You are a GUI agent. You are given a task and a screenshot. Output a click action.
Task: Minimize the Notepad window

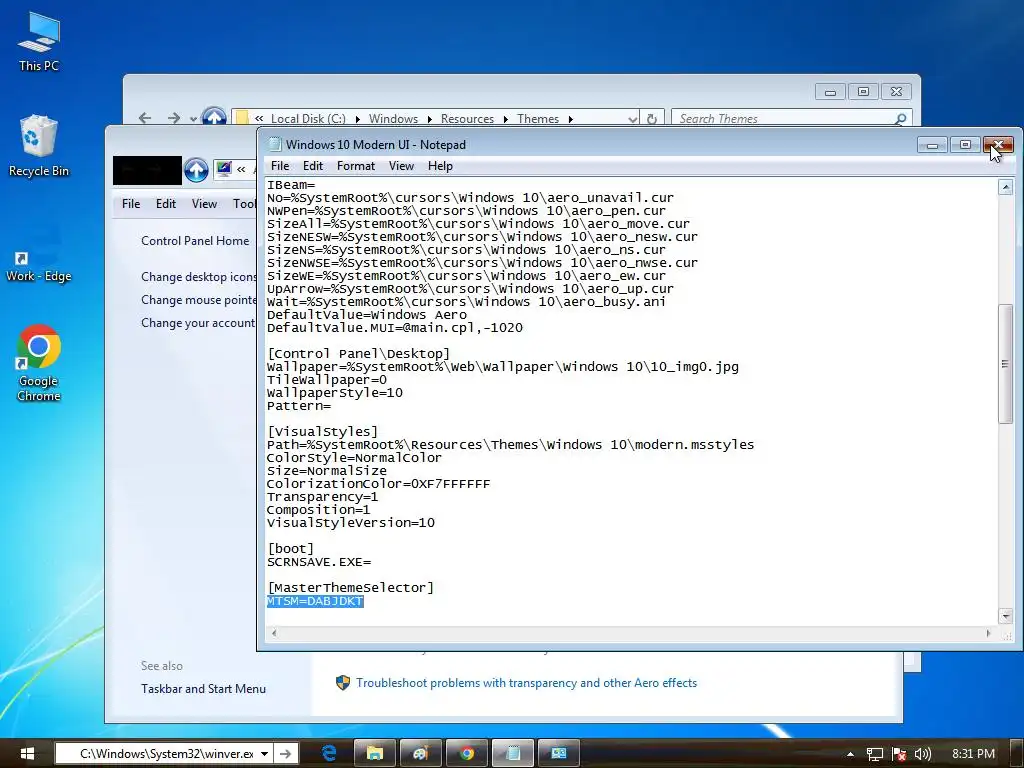[932, 144]
